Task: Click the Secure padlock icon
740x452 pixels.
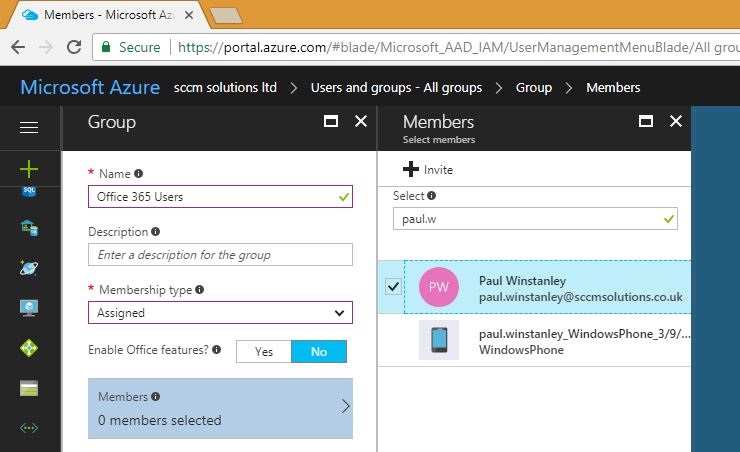Action: coord(106,47)
